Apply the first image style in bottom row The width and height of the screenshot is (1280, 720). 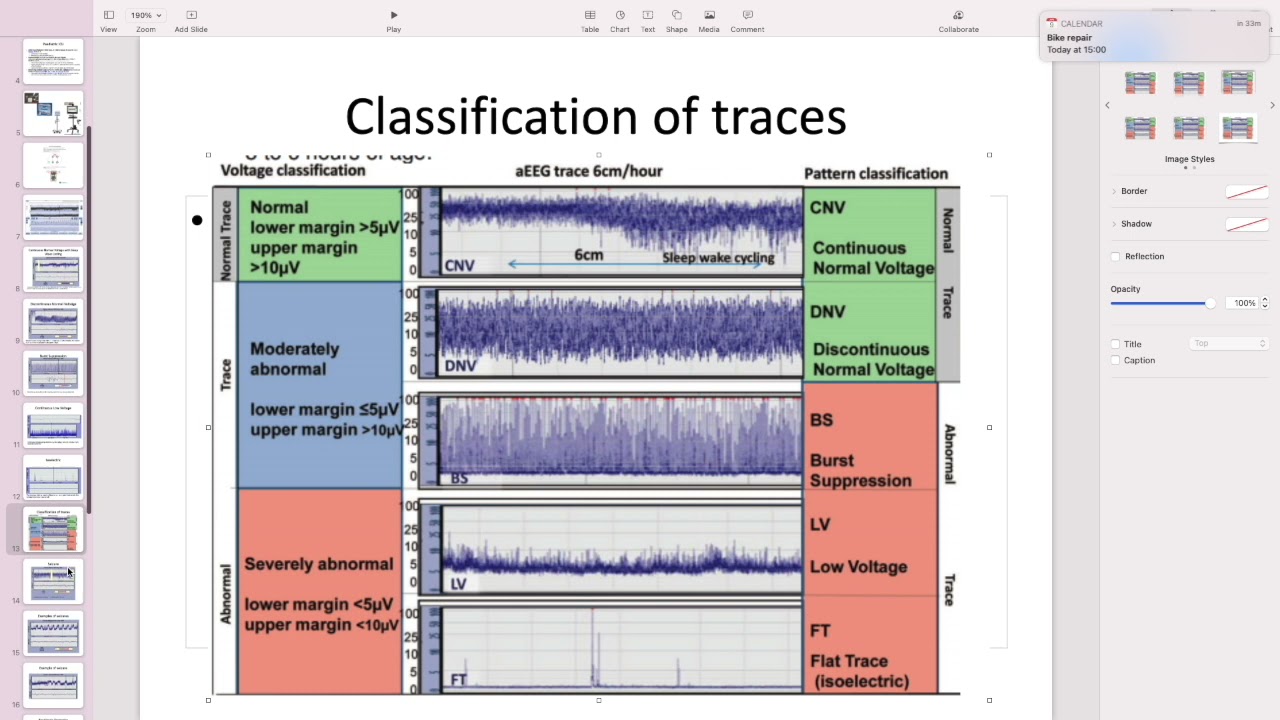pyautogui.click(x=1140, y=128)
